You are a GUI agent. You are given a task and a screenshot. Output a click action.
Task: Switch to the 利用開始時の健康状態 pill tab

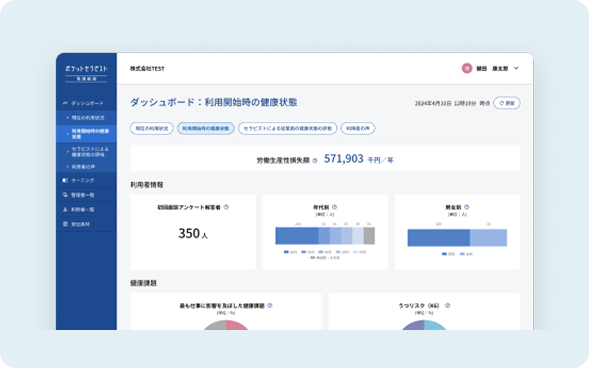205,128
